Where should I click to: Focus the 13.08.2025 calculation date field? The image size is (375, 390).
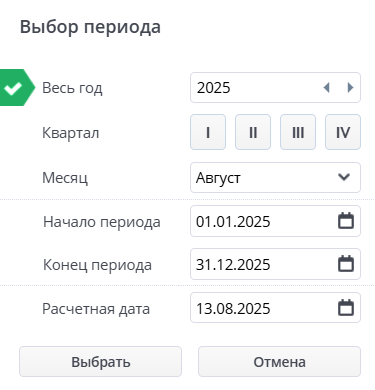tap(275, 308)
